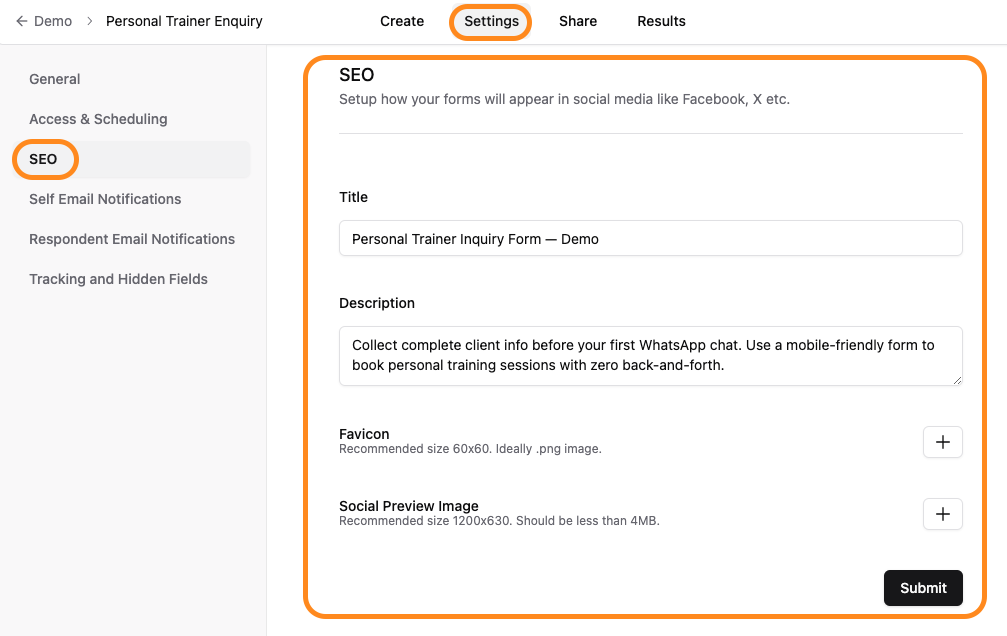This screenshot has height=636, width=1007.
Task: Select Tracking and Hidden Fields
Action: (118, 279)
